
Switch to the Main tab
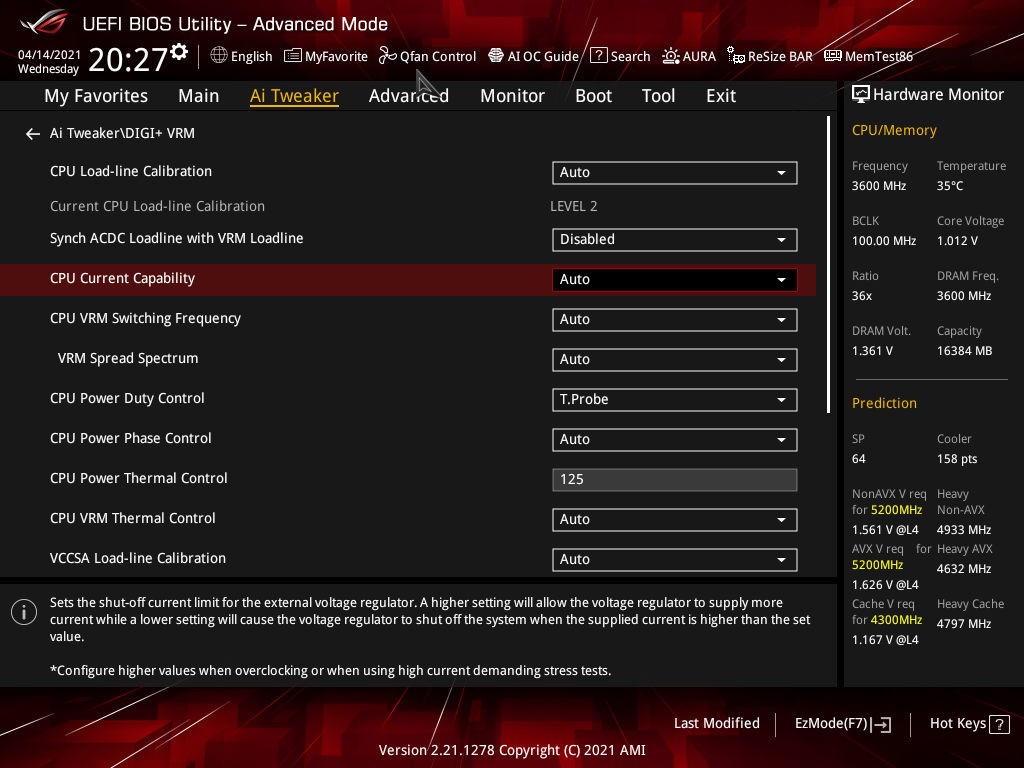tap(199, 96)
